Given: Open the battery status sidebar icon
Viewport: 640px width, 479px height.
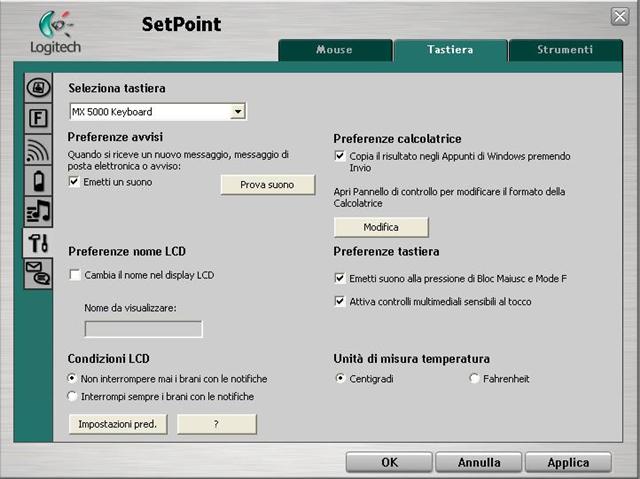Looking at the screenshot, I should [38, 181].
